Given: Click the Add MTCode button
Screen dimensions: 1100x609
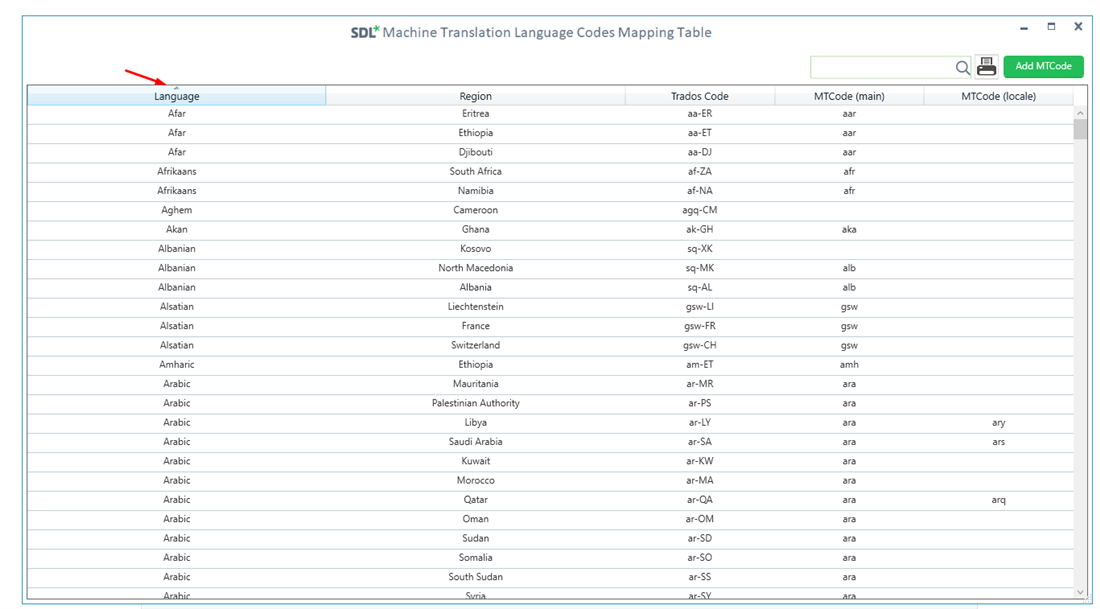Looking at the screenshot, I should (x=1043, y=66).
